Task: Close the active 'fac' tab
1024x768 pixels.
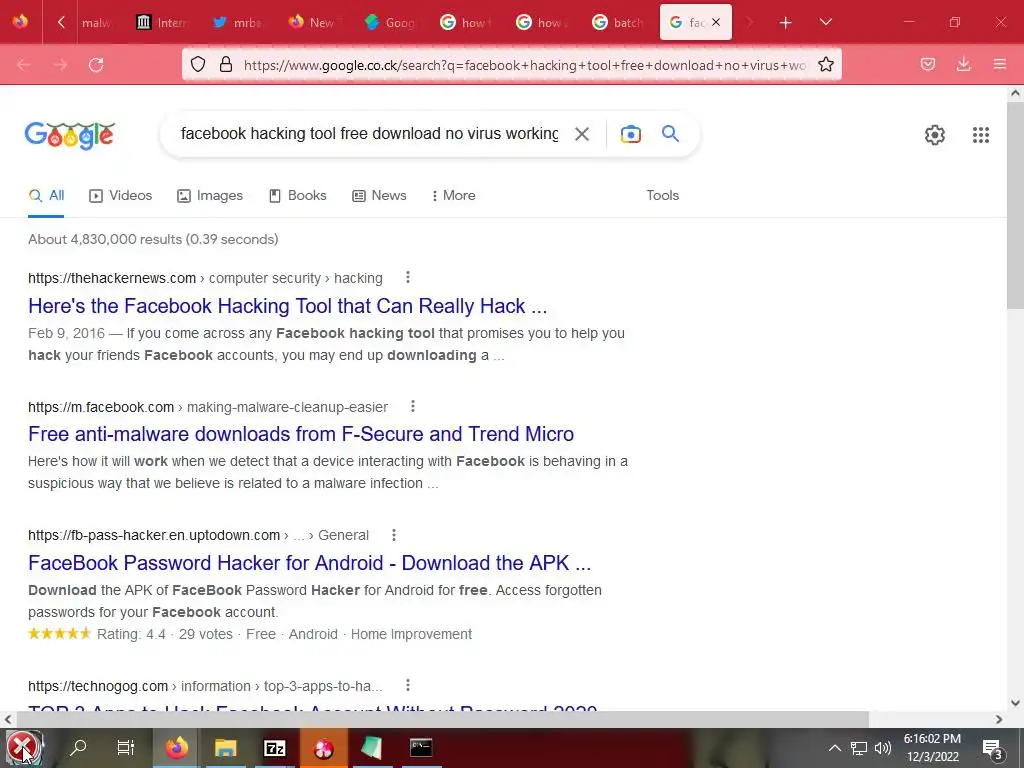Action: click(x=716, y=22)
